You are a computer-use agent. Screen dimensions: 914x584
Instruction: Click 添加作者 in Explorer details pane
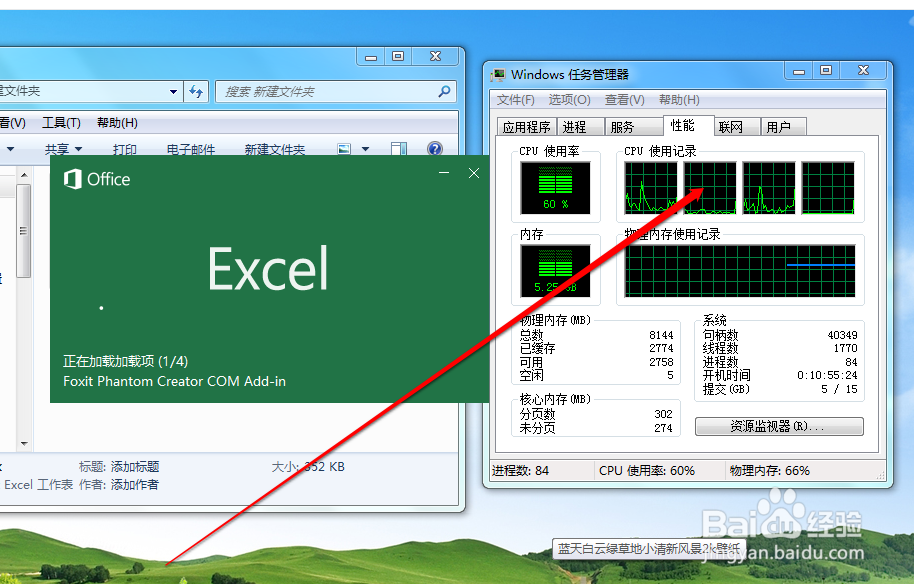(135, 485)
